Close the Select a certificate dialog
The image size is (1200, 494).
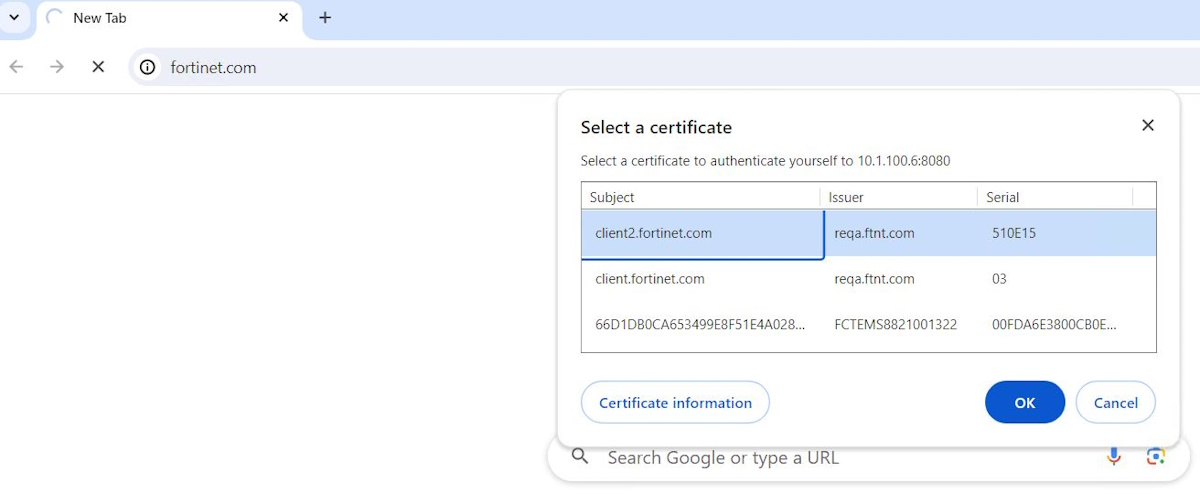click(x=1148, y=125)
